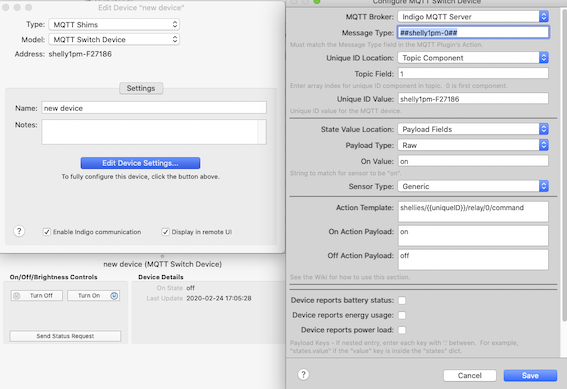Click the Off Action Payload field

473,260
